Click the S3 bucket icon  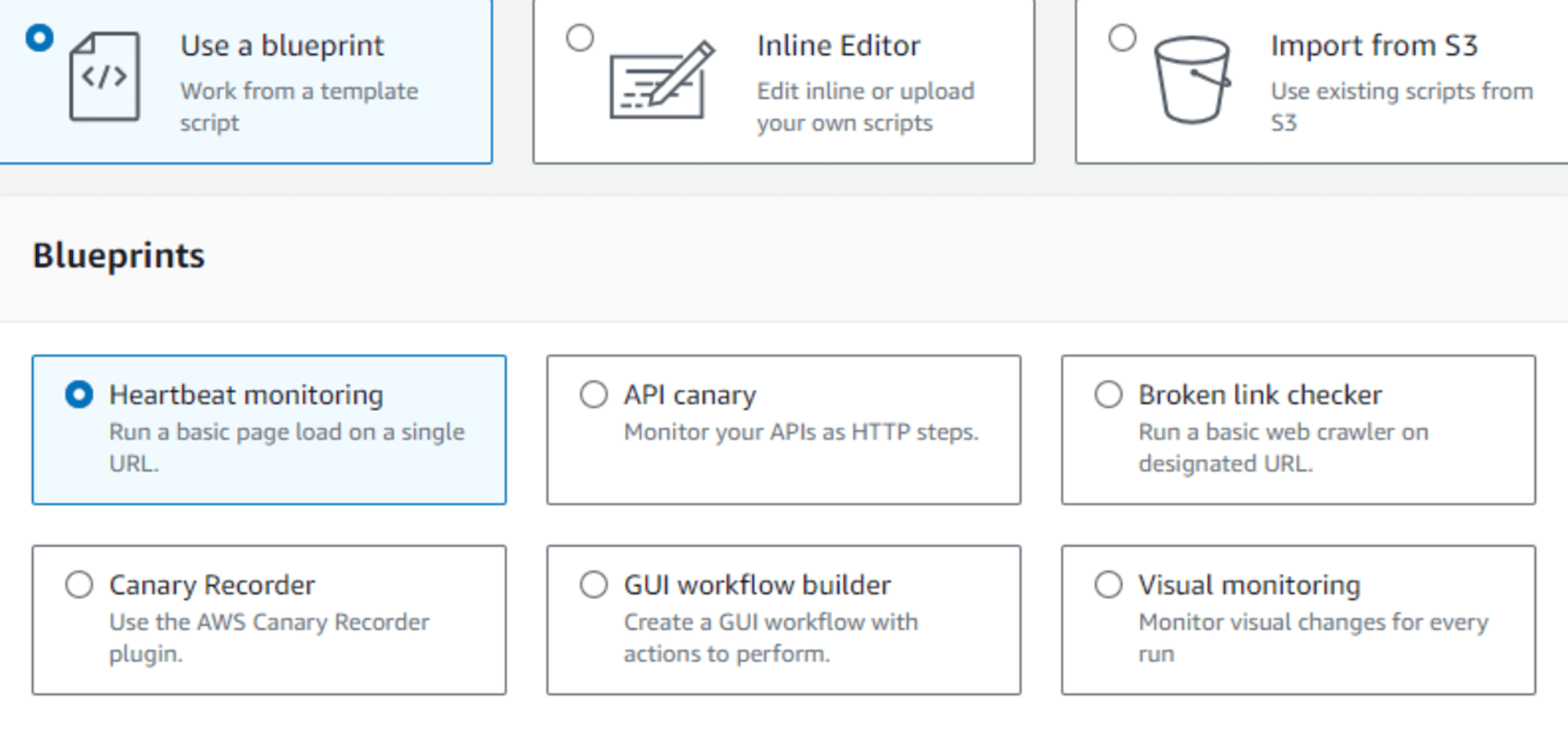click(x=1192, y=79)
